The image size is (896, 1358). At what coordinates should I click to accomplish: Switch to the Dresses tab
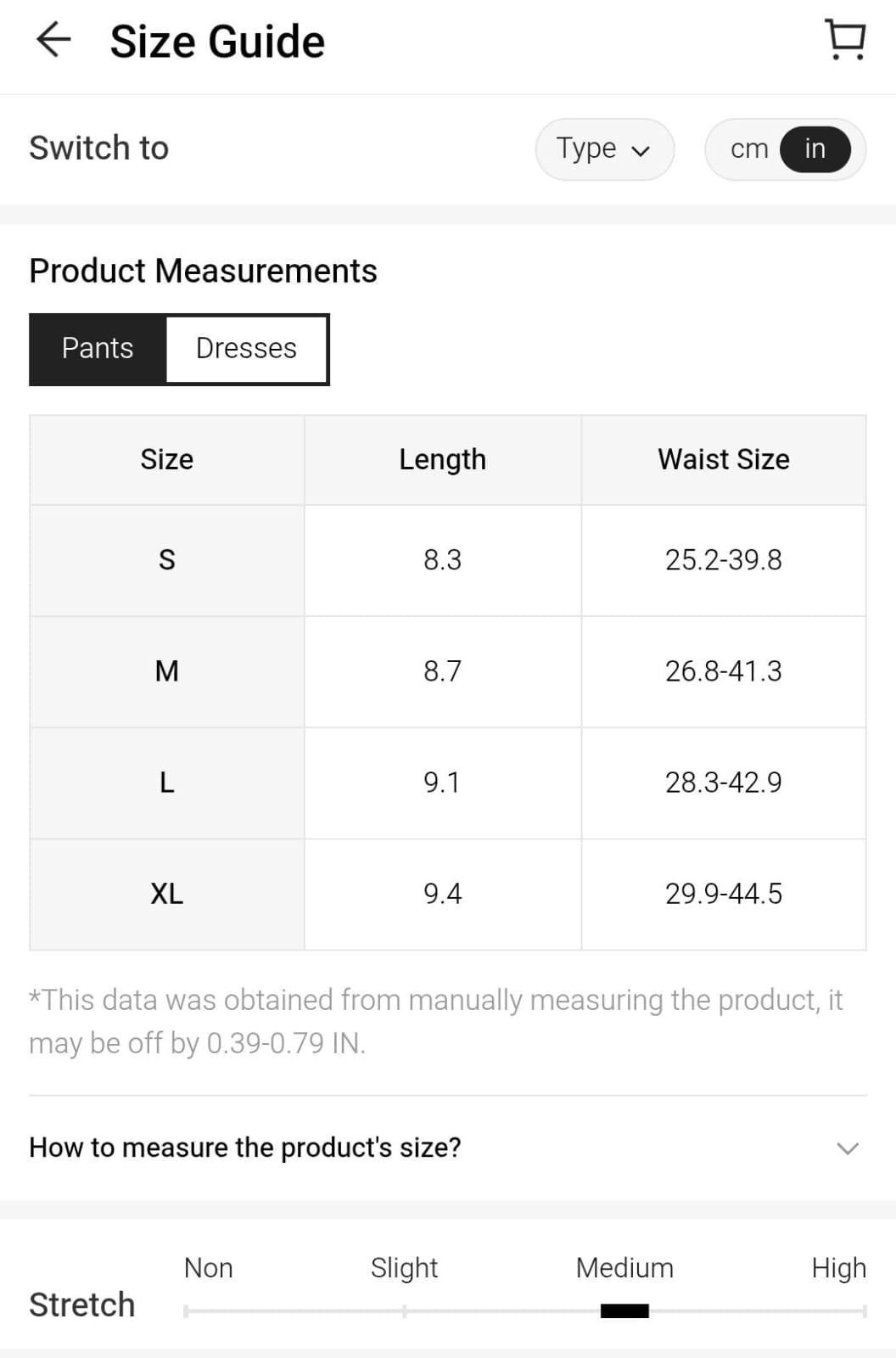coord(246,349)
